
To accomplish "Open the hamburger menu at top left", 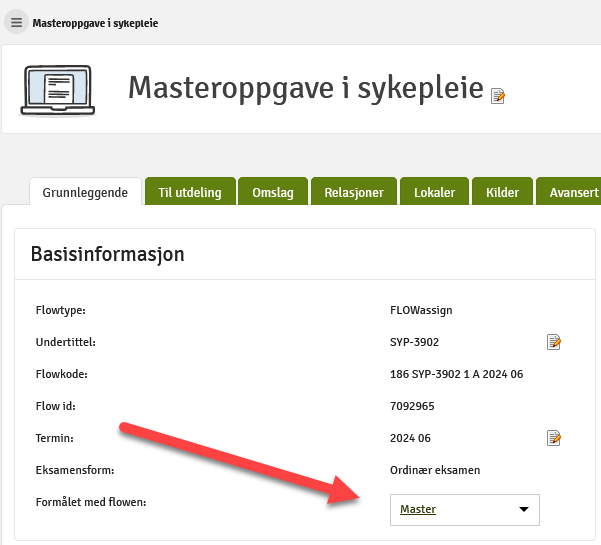I will (16, 22).
